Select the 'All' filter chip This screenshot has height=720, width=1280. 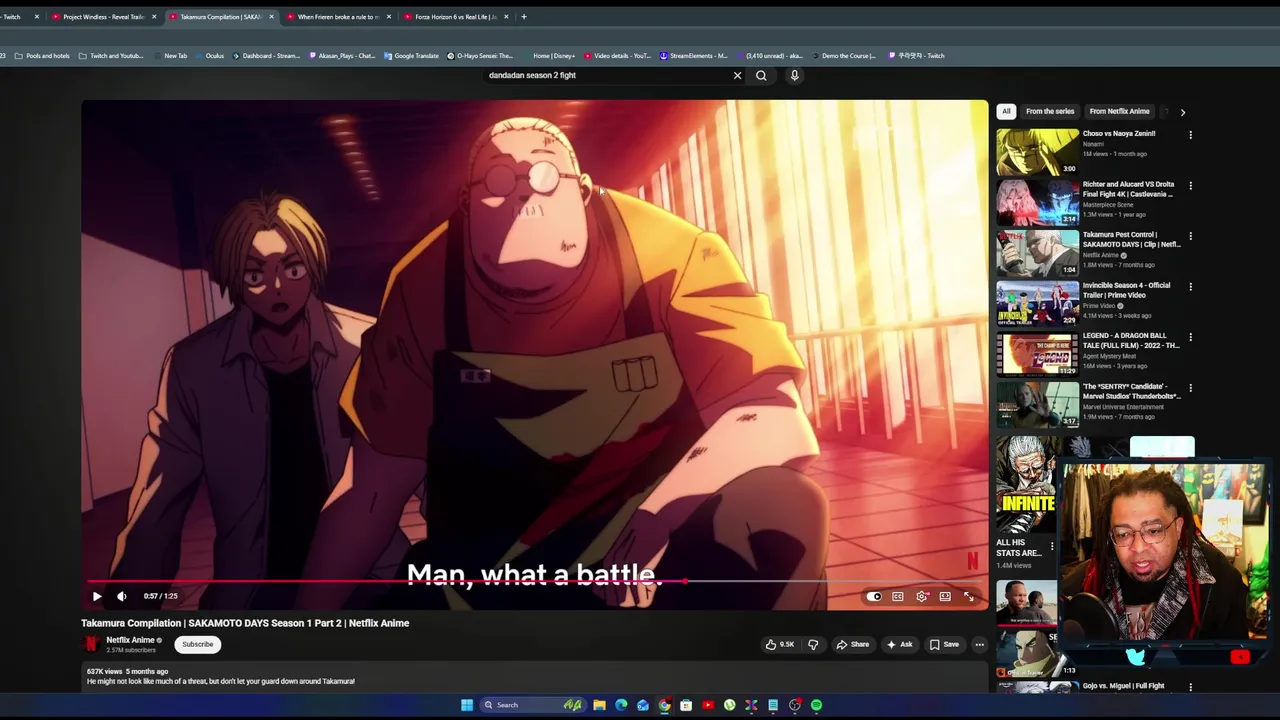click(x=1006, y=111)
